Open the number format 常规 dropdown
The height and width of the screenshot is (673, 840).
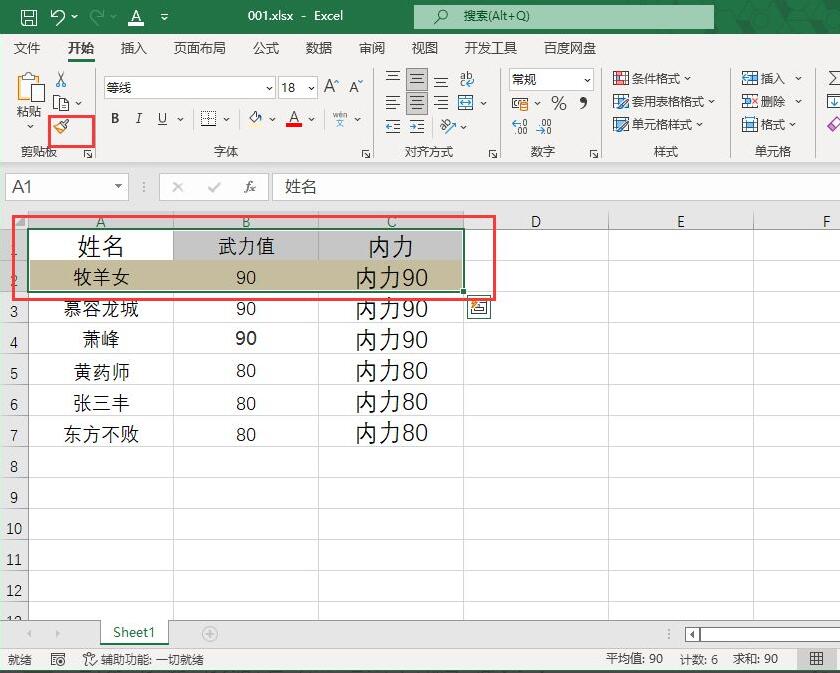587,80
